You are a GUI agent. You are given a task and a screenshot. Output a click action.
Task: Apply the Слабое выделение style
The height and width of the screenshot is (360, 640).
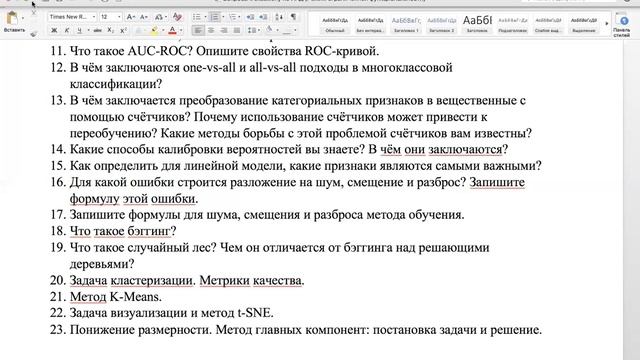pos(548,24)
